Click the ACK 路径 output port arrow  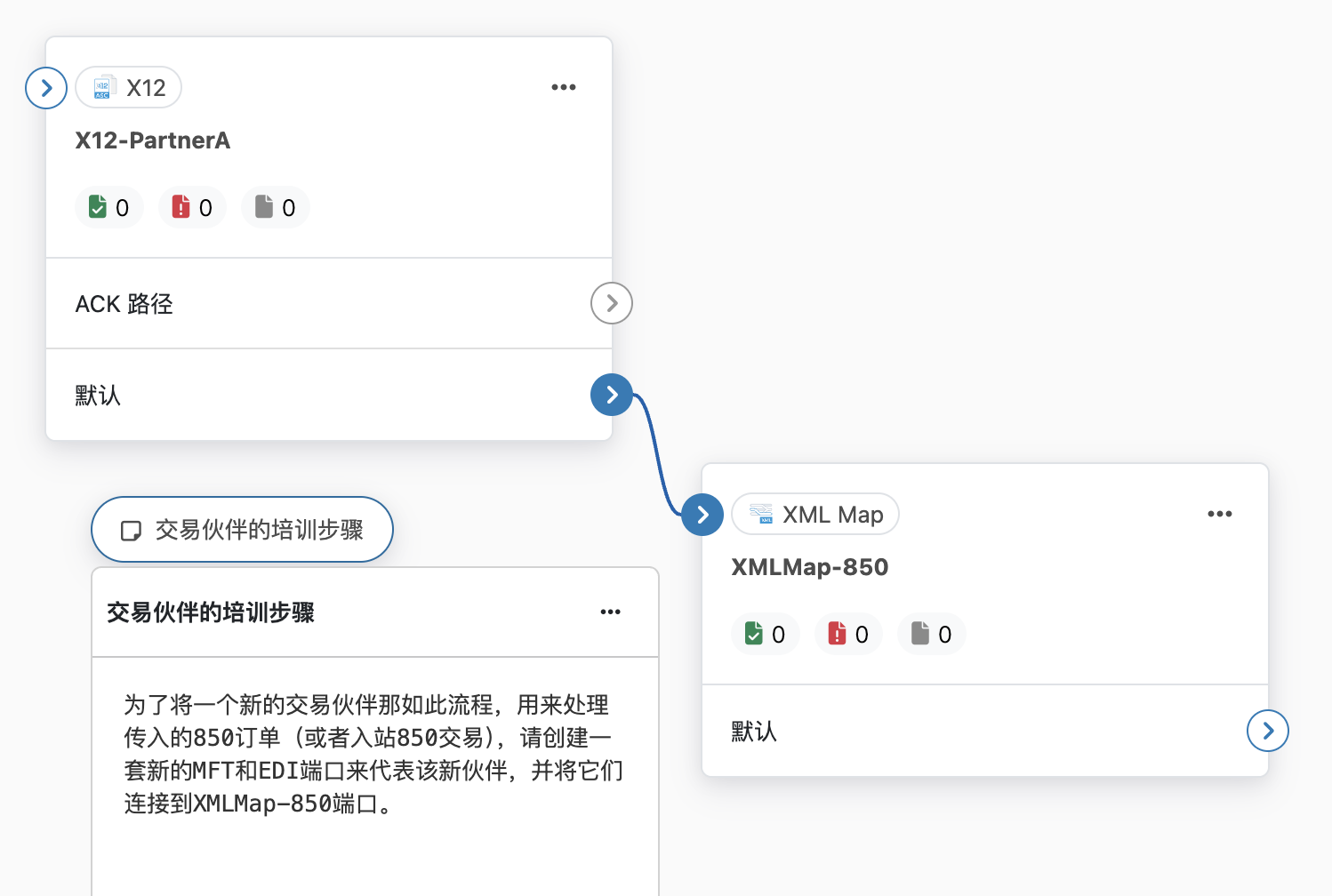tap(612, 304)
